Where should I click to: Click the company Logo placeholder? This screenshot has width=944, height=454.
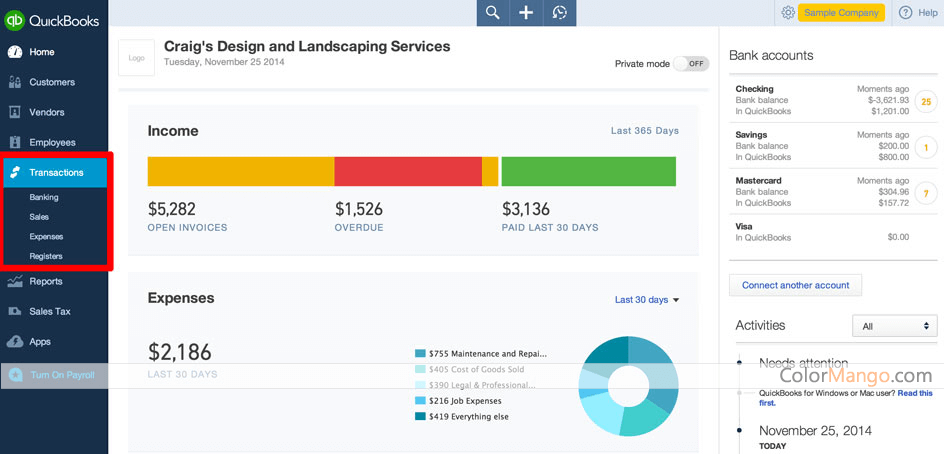tap(136, 58)
